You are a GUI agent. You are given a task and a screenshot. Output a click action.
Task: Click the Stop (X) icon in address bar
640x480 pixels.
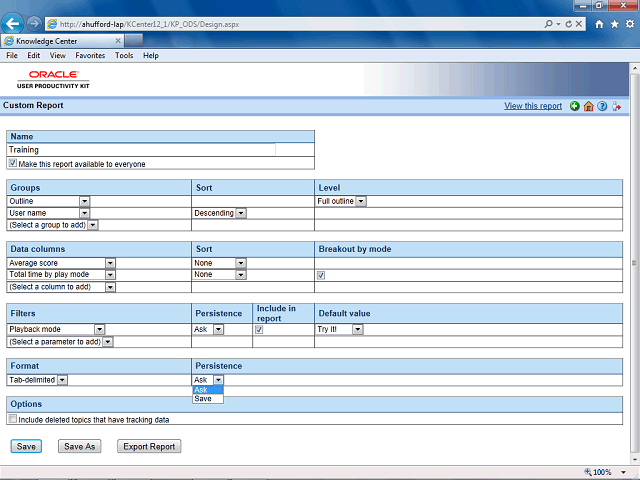point(579,24)
